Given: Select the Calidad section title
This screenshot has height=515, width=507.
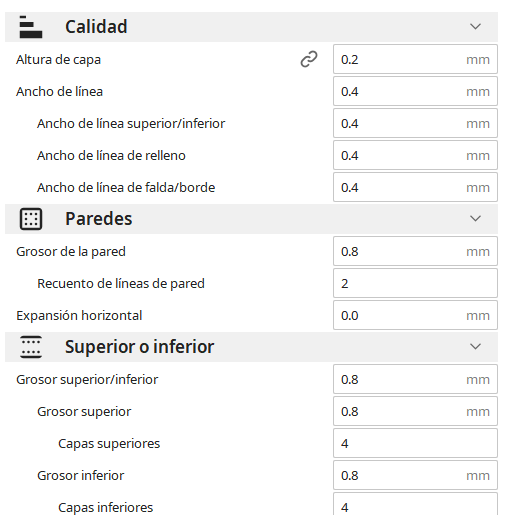Looking at the screenshot, I should click(x=96, y=27).
